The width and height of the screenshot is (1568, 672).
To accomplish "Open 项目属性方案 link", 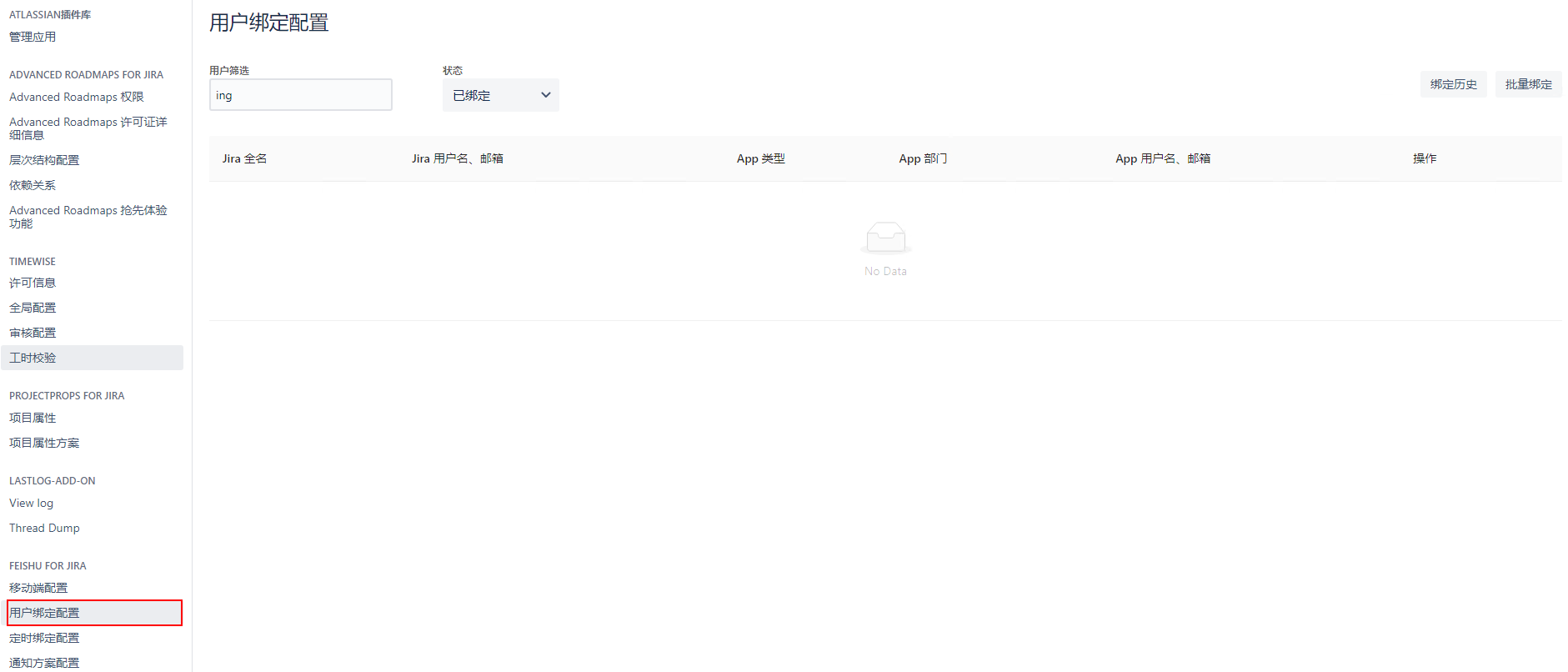I will 44,443.
